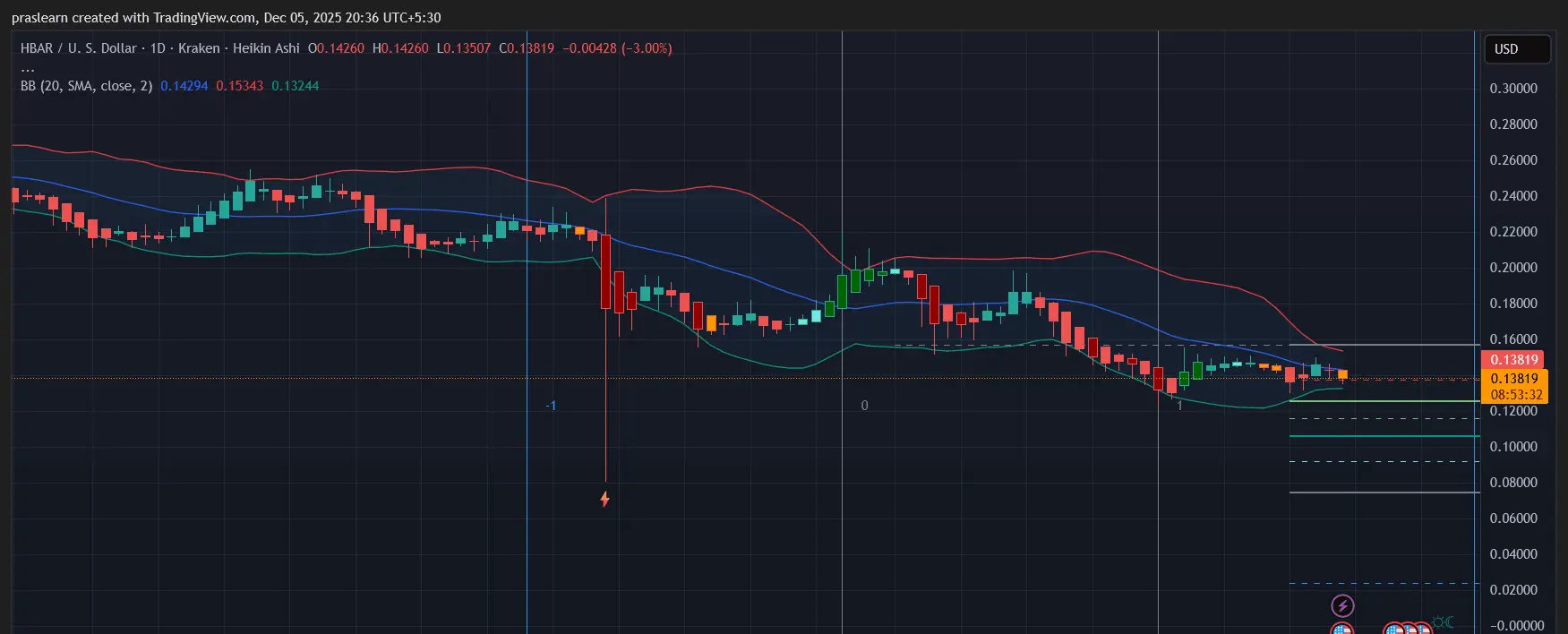Click the 08:53:32 bar countdown label

1516,395
